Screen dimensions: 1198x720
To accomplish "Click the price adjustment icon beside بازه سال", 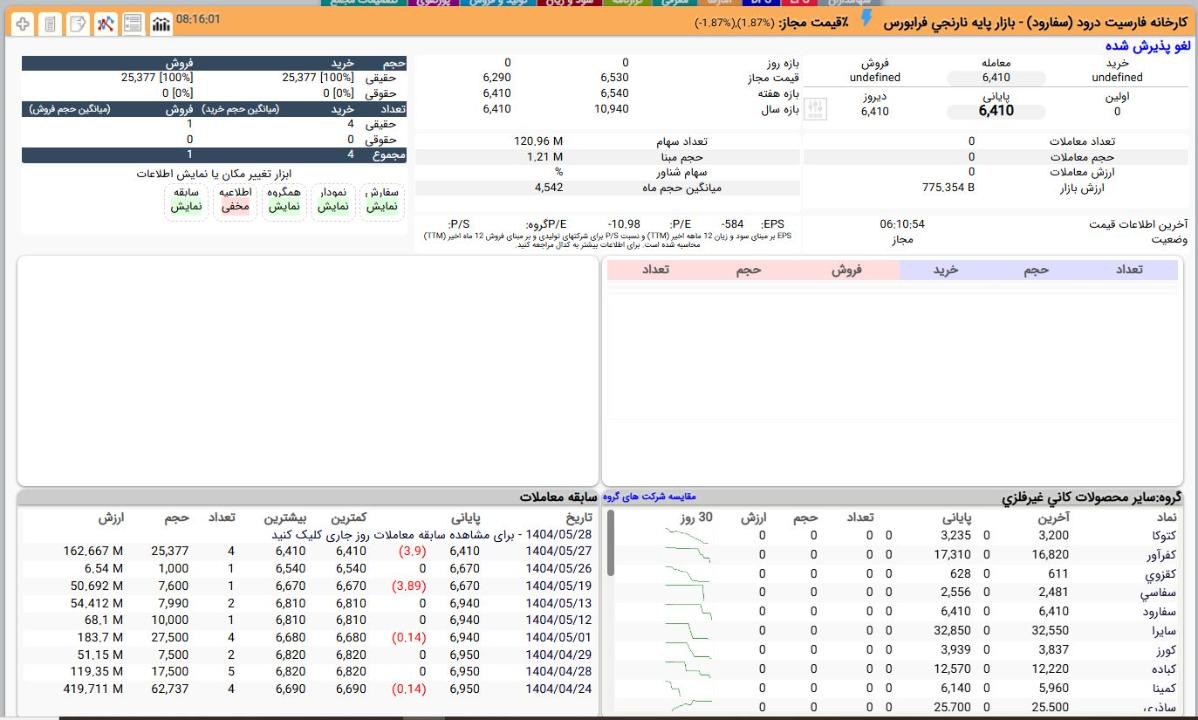I will [x=816, y=110].
